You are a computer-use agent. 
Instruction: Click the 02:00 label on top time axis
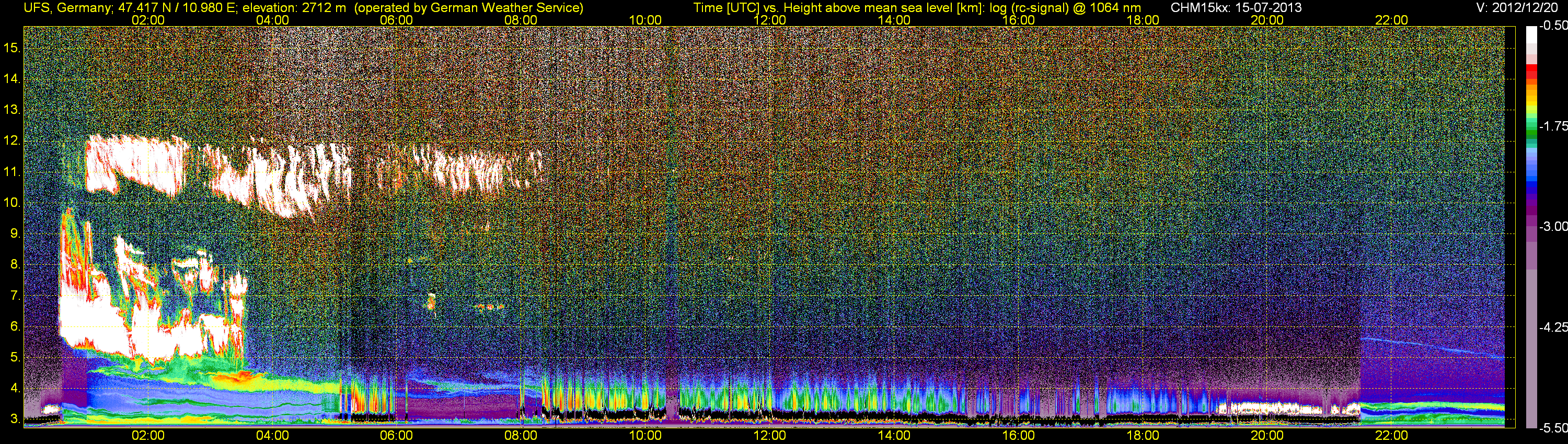point(148,19)
